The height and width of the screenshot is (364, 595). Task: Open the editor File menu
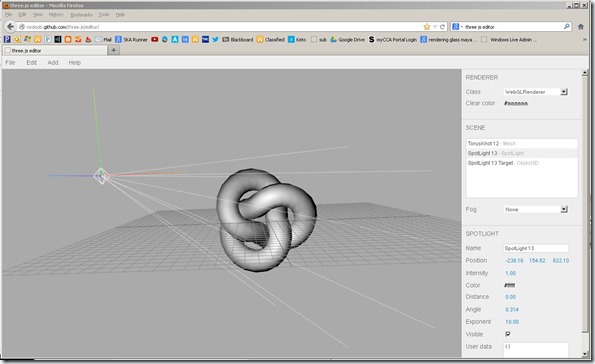point(10,63)
